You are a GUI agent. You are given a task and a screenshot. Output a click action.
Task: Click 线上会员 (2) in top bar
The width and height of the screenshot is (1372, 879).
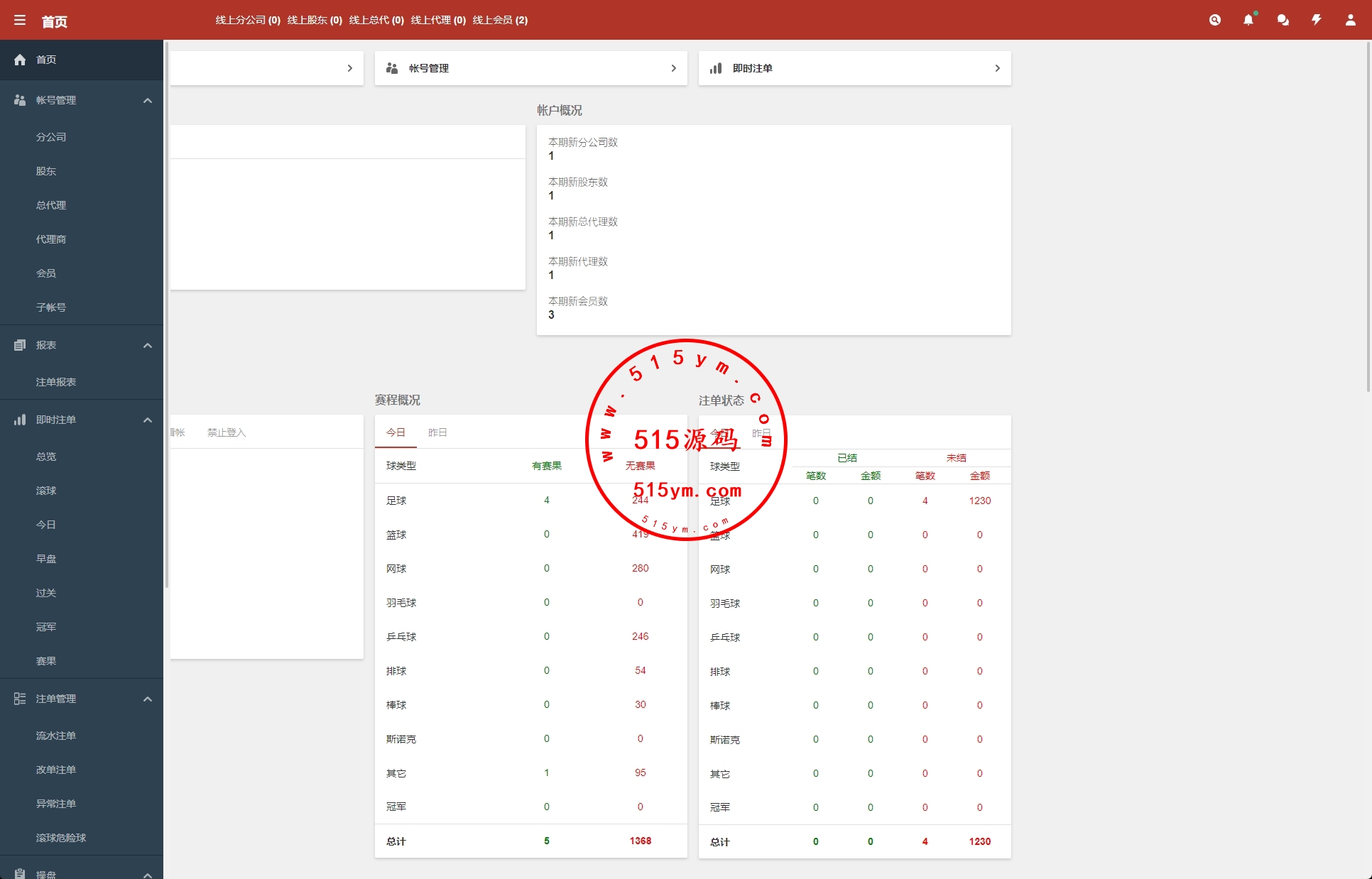(x=500, y=20)
